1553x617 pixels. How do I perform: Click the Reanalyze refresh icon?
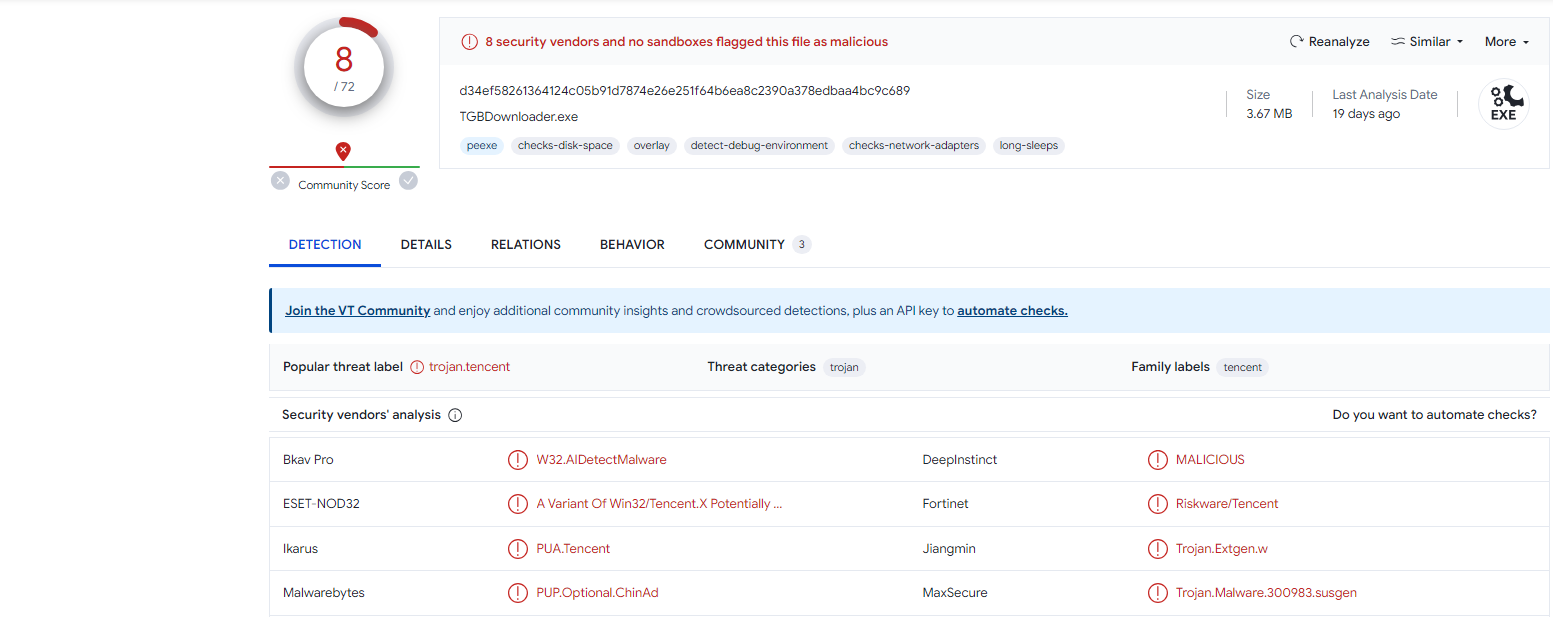pos(1297,42)
